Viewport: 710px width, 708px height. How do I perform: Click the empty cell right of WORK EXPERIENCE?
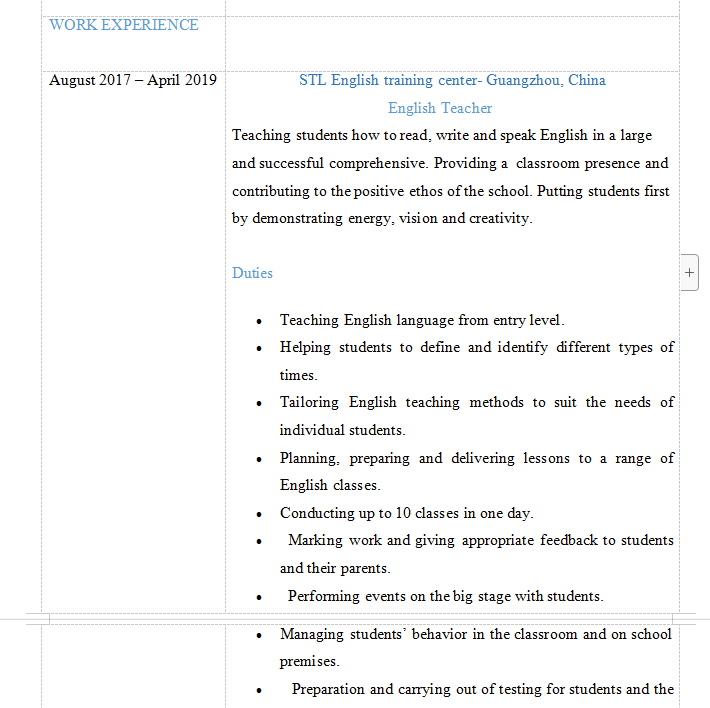point(452,40)
